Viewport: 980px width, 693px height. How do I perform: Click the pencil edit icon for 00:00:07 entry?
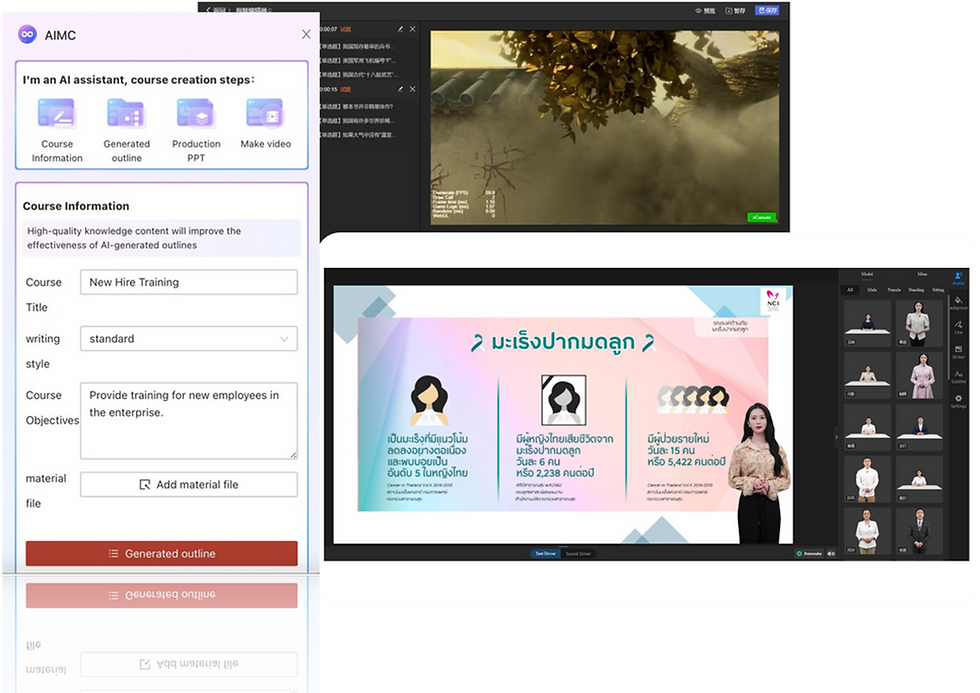pyautogui.click(x=400, y=29)
